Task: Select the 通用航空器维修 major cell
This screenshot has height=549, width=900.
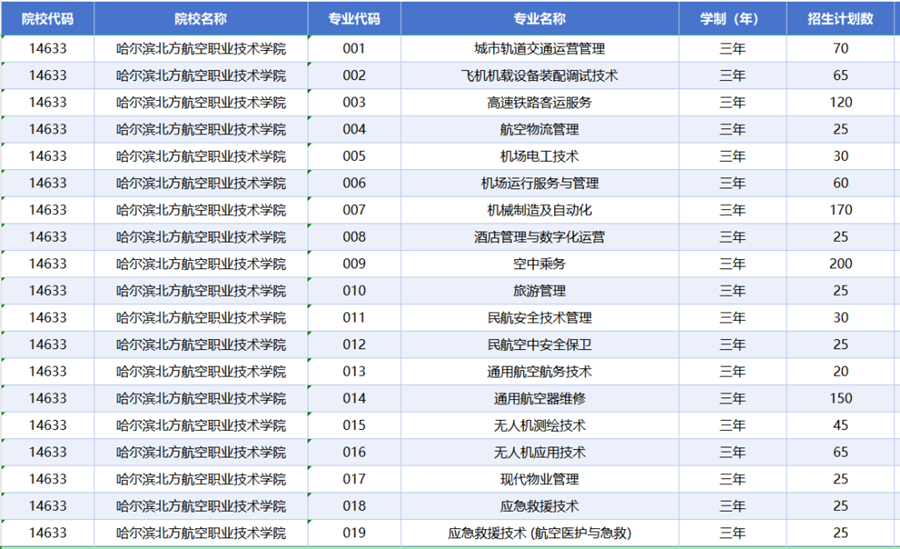Action: point(539,398)
